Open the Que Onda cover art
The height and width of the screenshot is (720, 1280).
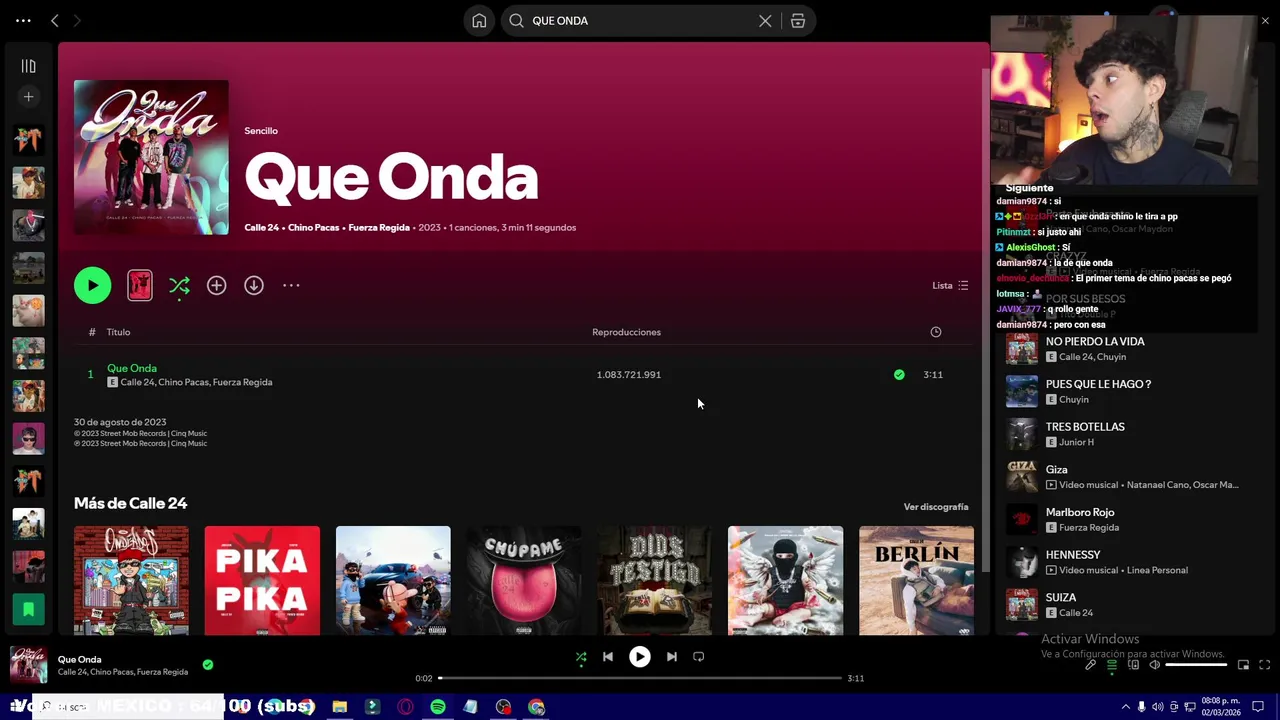151,157
